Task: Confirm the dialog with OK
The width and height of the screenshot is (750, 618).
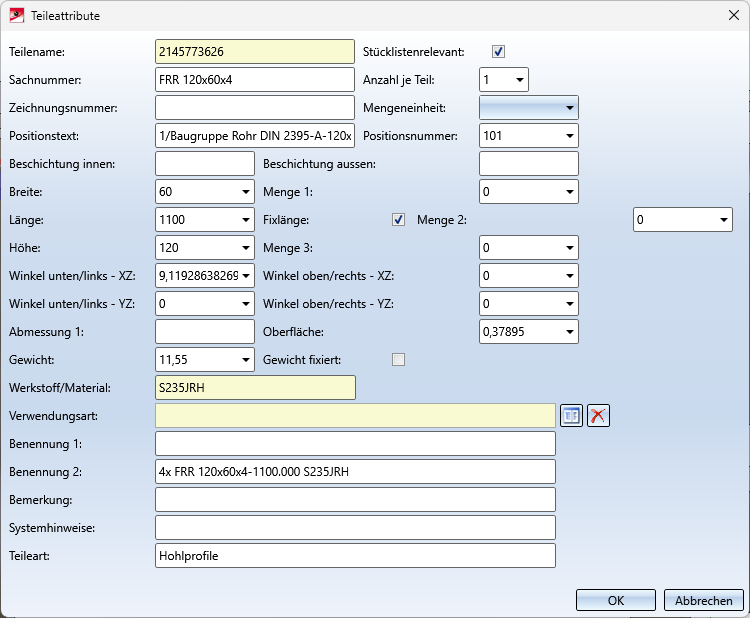Action: coord(616,601)
